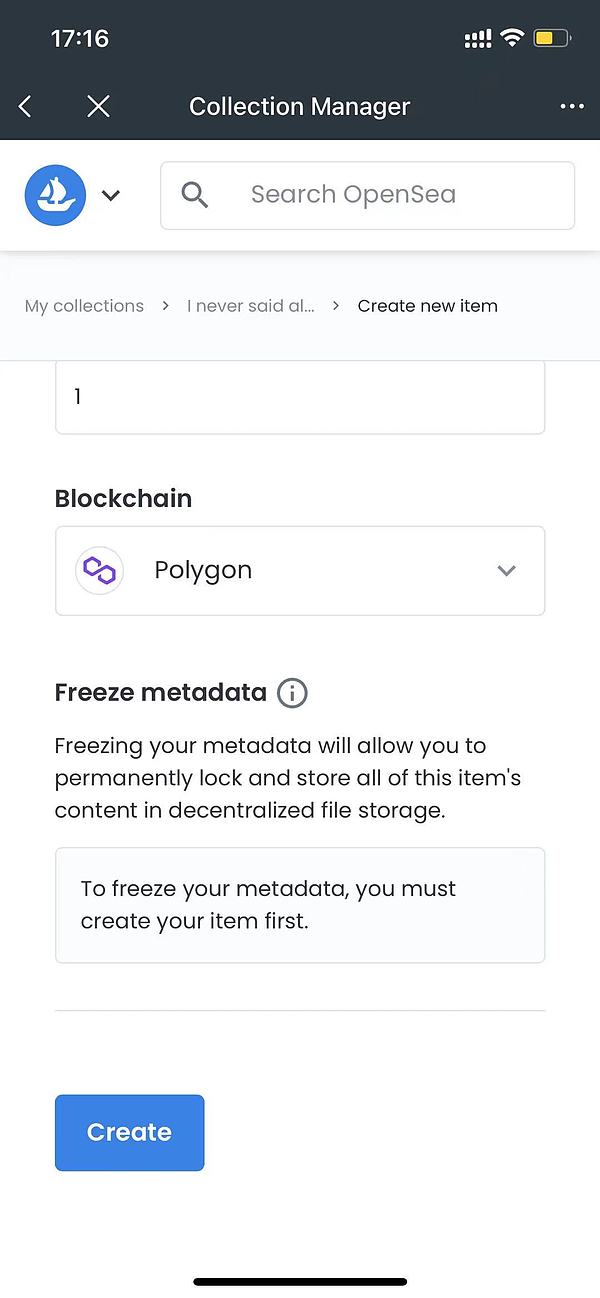
Task: Show Freeze metadata info tooltip
Action: pyautogui.click(x=292, y=693)
